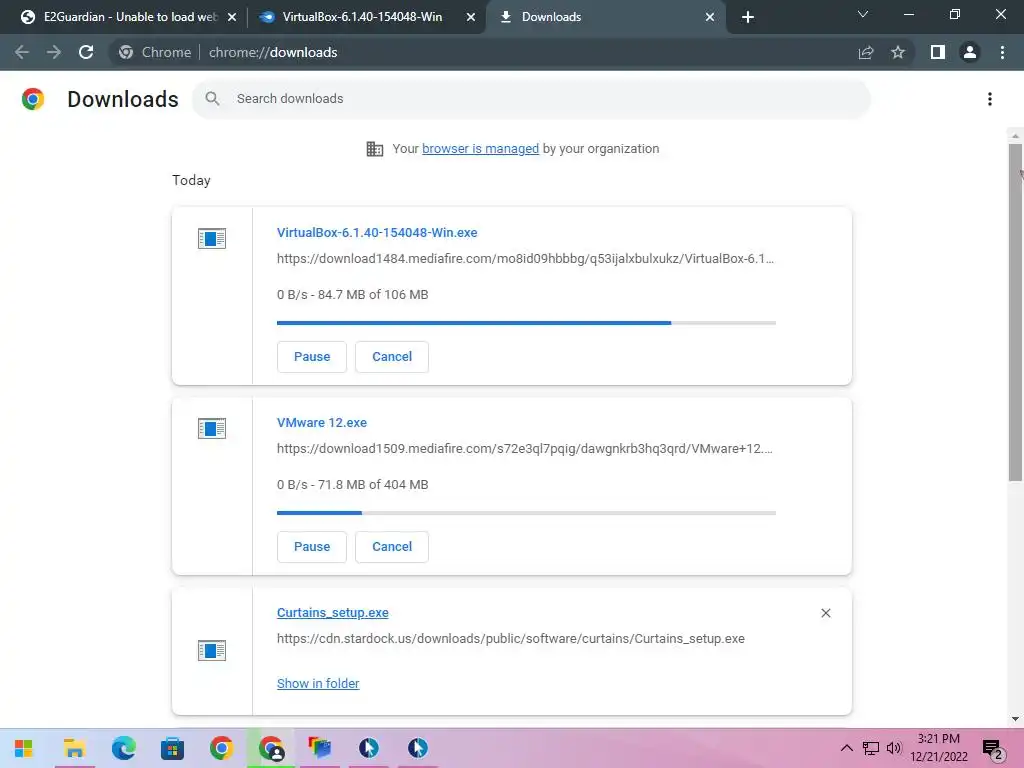Close the VirtualBox-6.1.40 tab
The width and height of the screenshot is (1024, 768).
pyautogui.click(x=471, y=17)
